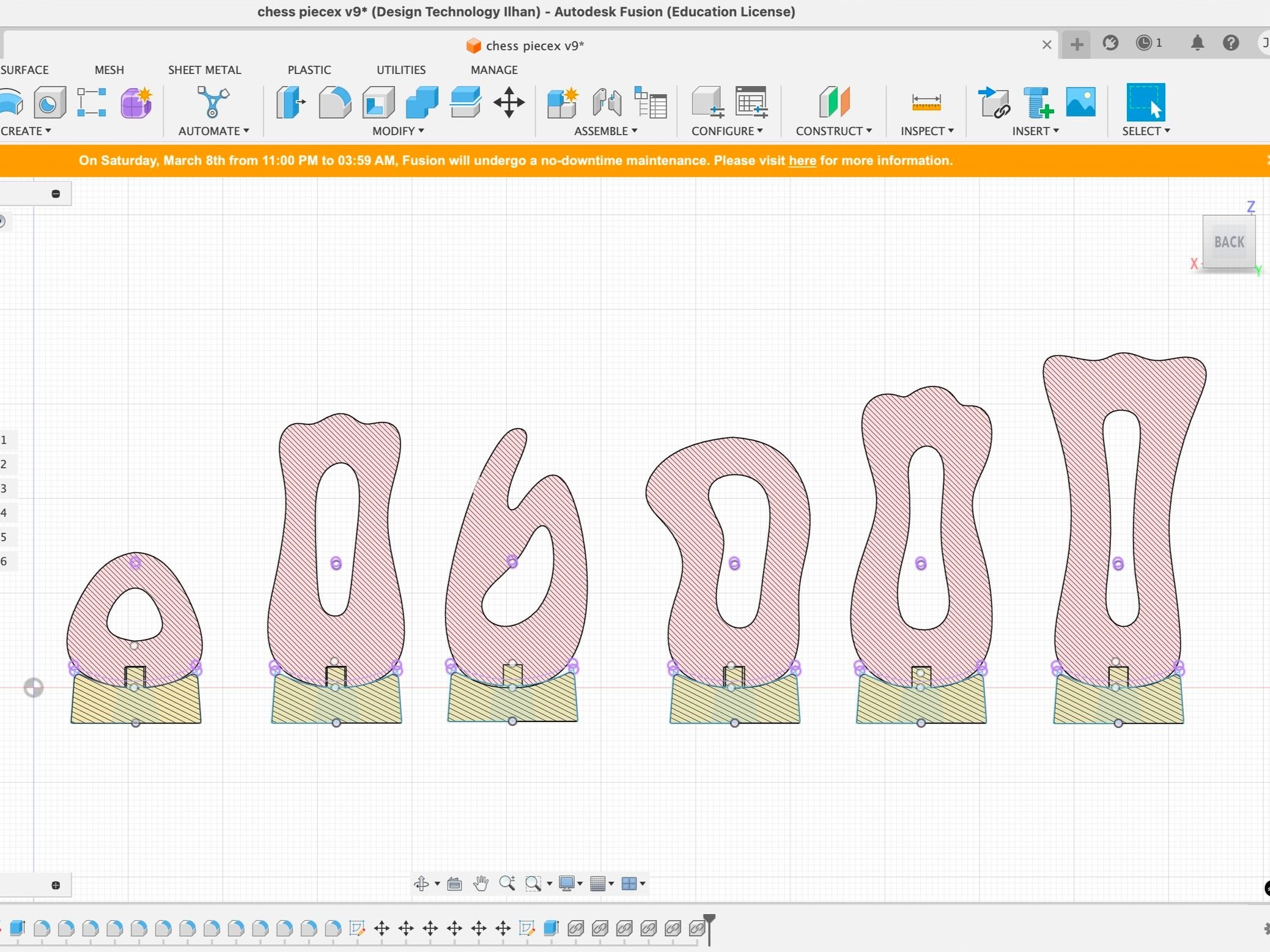This screenshot has width=1270, height=952.
Task: Expand the INSERT dropdown
Action: pyautogui.click(x=1035, y=131)
